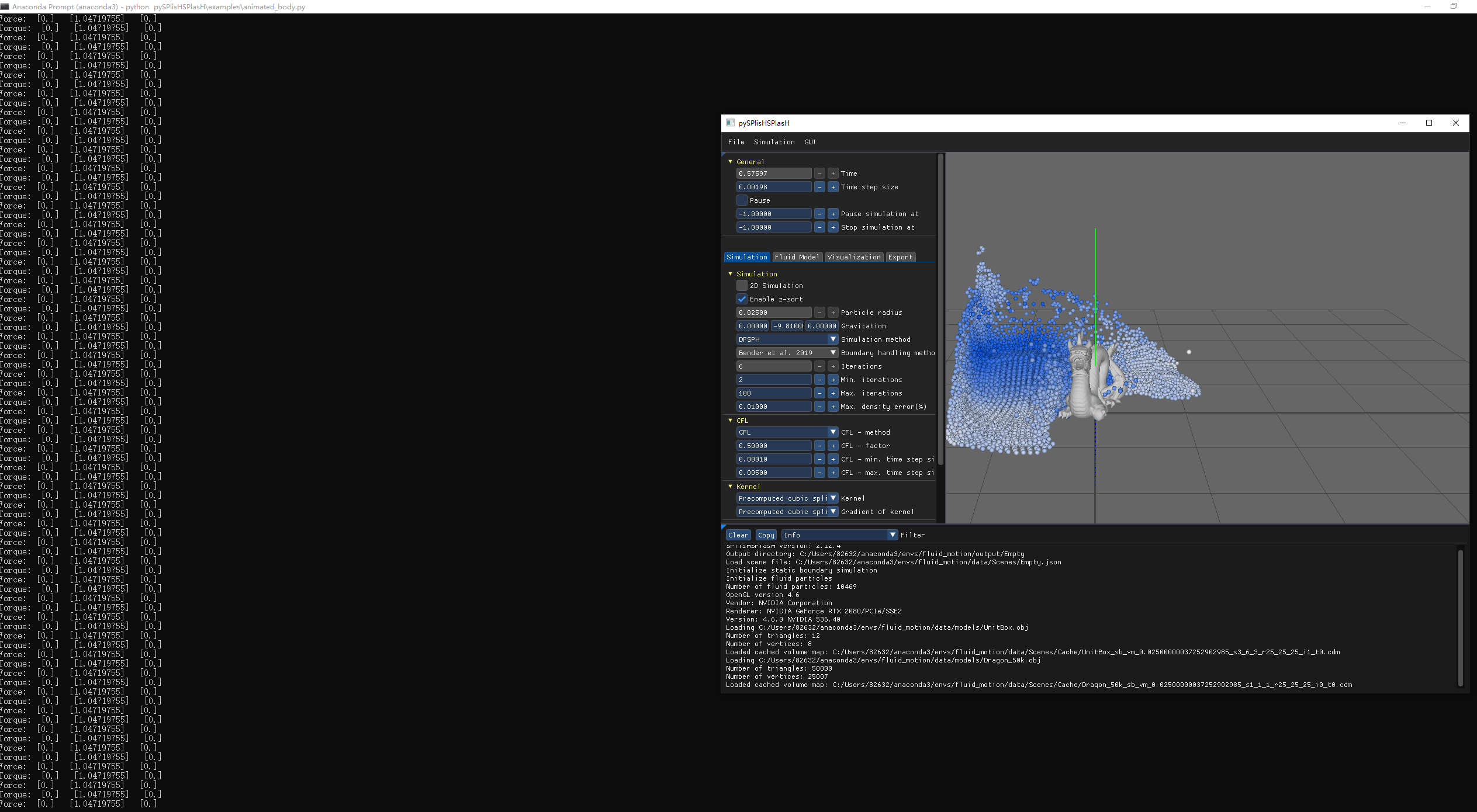Viewport: 1477px width, 812px height.
Task: Increase the Time step size with the plus button
Action: [x=833, y=187]
